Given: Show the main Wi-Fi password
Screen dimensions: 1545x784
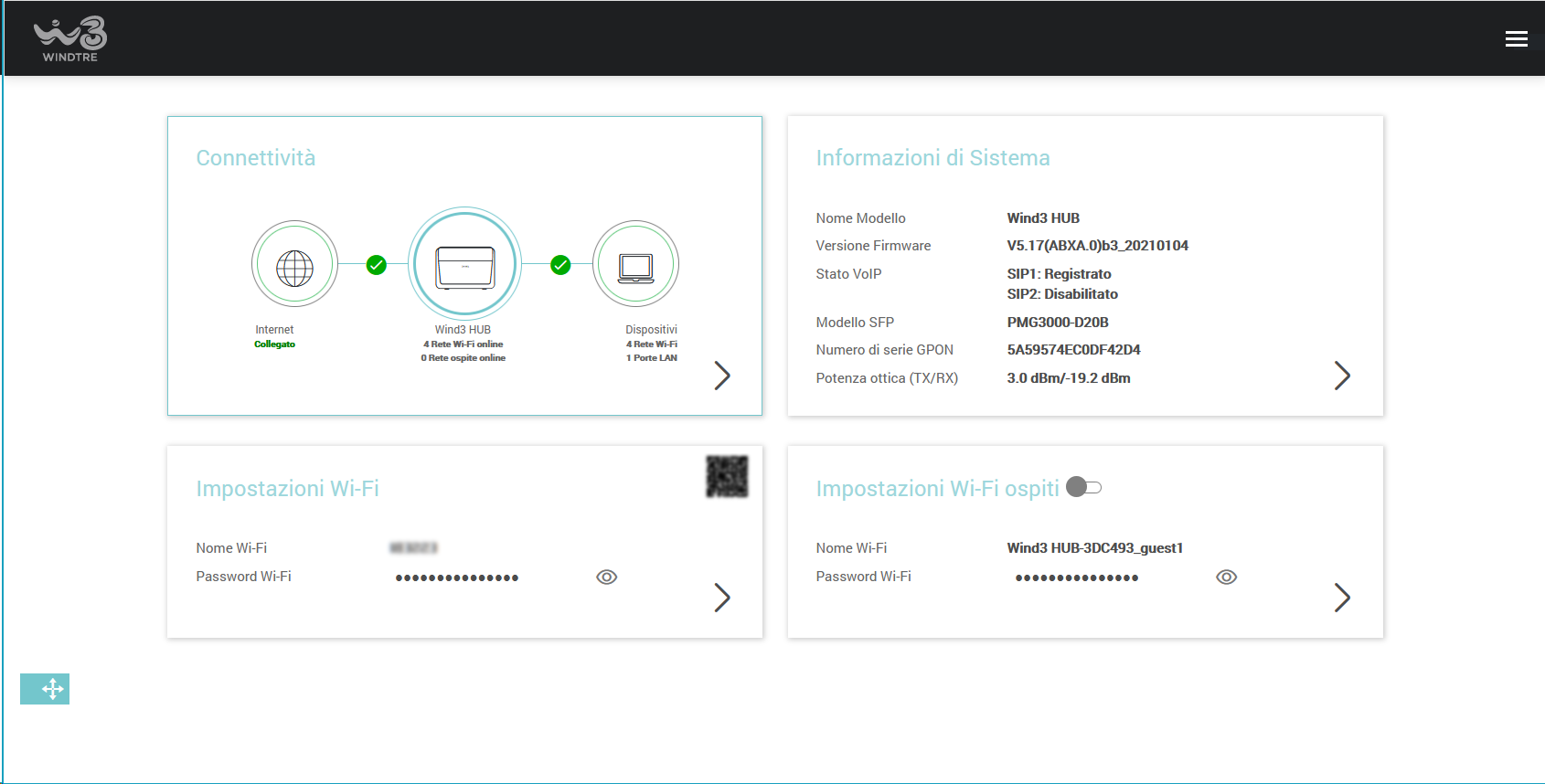Looking at the screenshot, I should [x=606, y=577].
